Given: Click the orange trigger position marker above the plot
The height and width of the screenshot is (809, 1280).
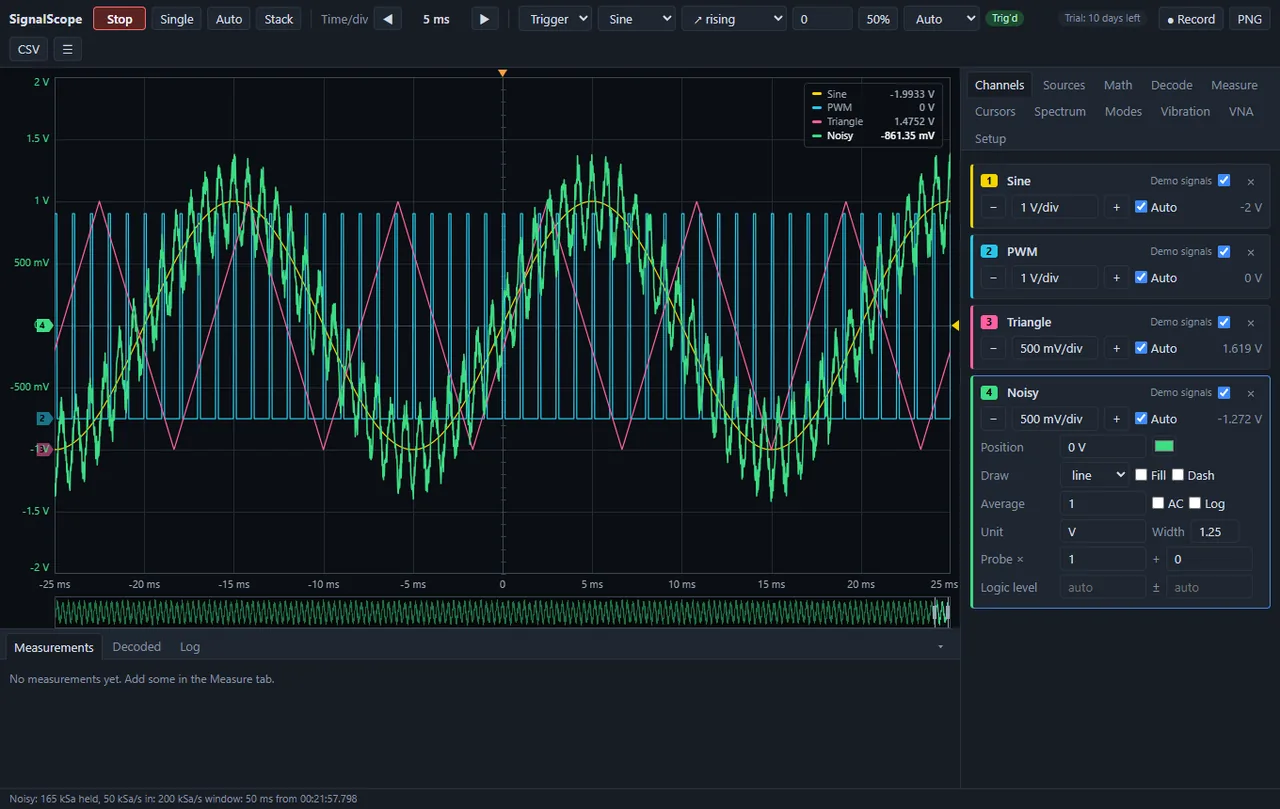Looking at the screenshot, I should [x=502, y=73].
